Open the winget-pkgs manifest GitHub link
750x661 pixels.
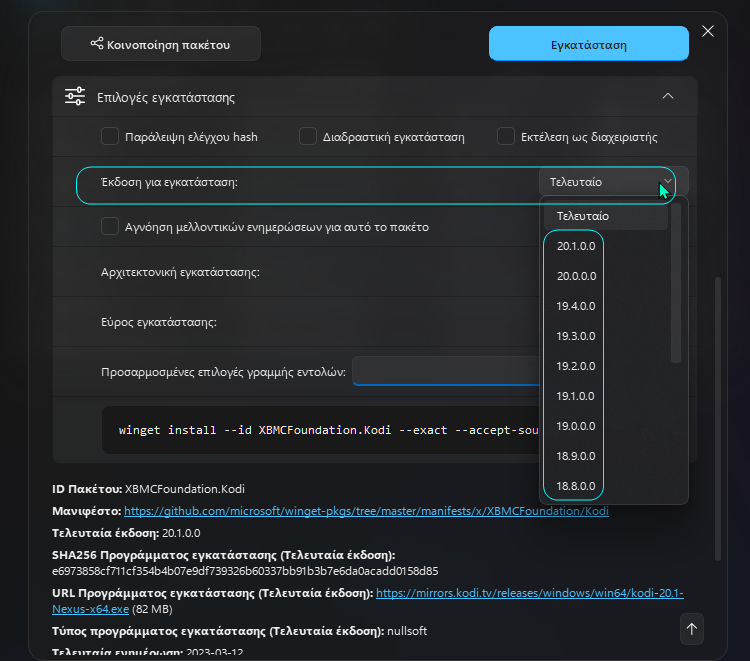tap(366, 511)
